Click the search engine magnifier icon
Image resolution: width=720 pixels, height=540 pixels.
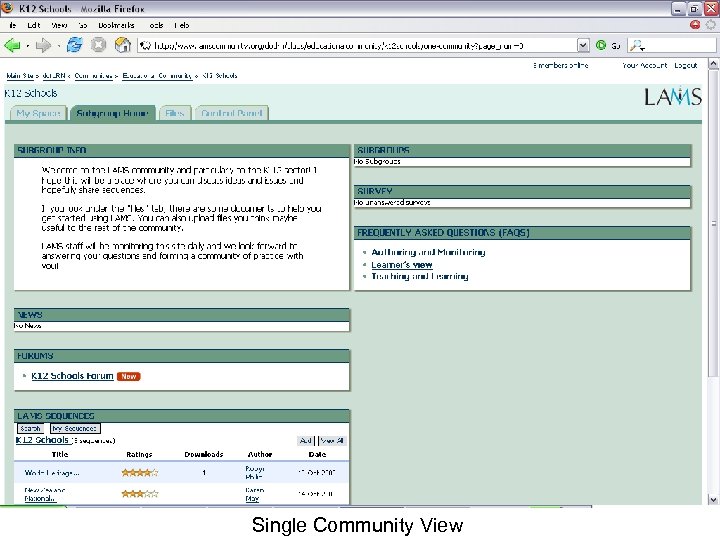tap(636, 45)
